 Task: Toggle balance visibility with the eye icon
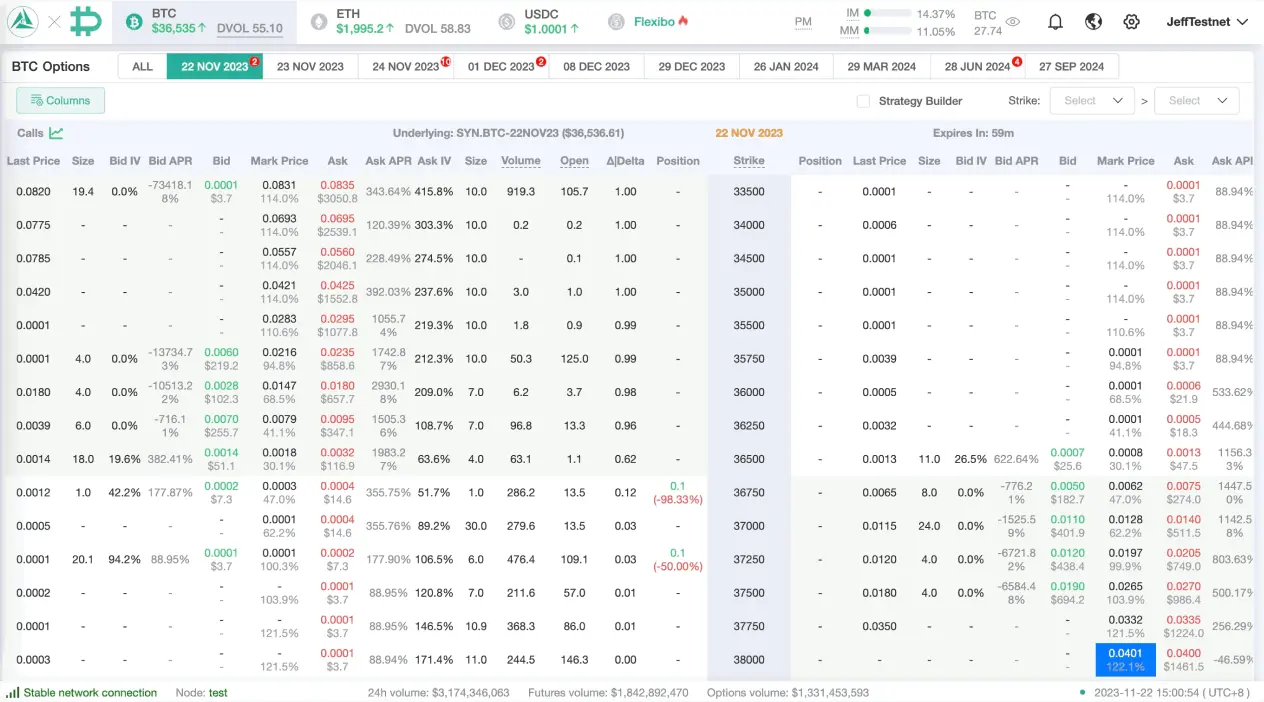1011,20
